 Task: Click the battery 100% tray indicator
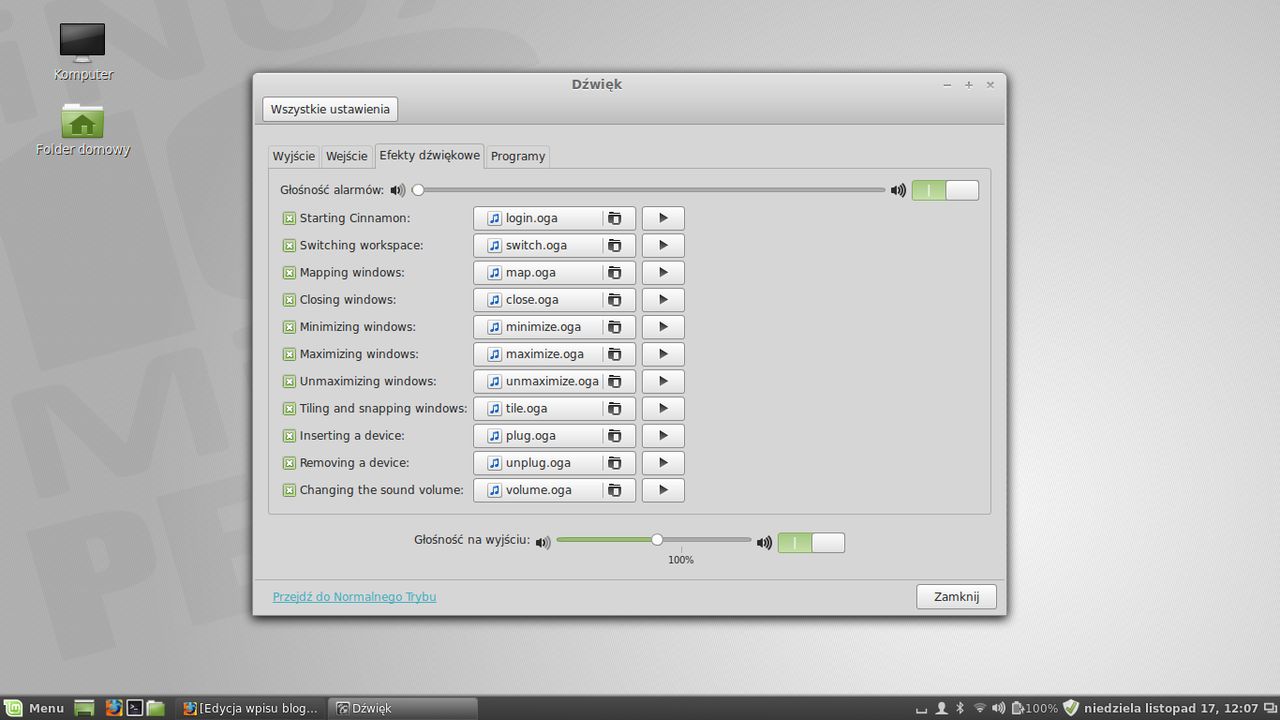pos(1034,708)
